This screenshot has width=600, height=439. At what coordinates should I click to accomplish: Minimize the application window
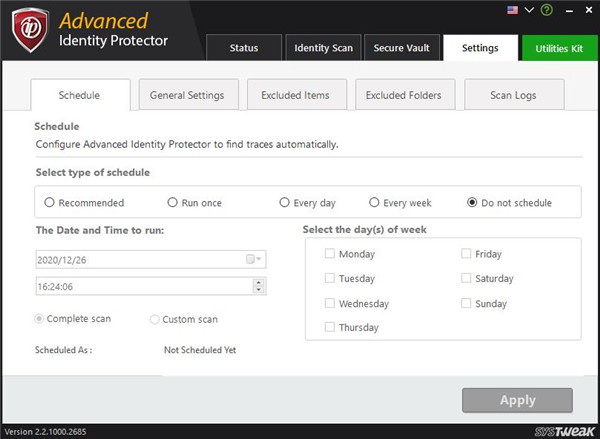pyautogui.click(x=569, y=11)
